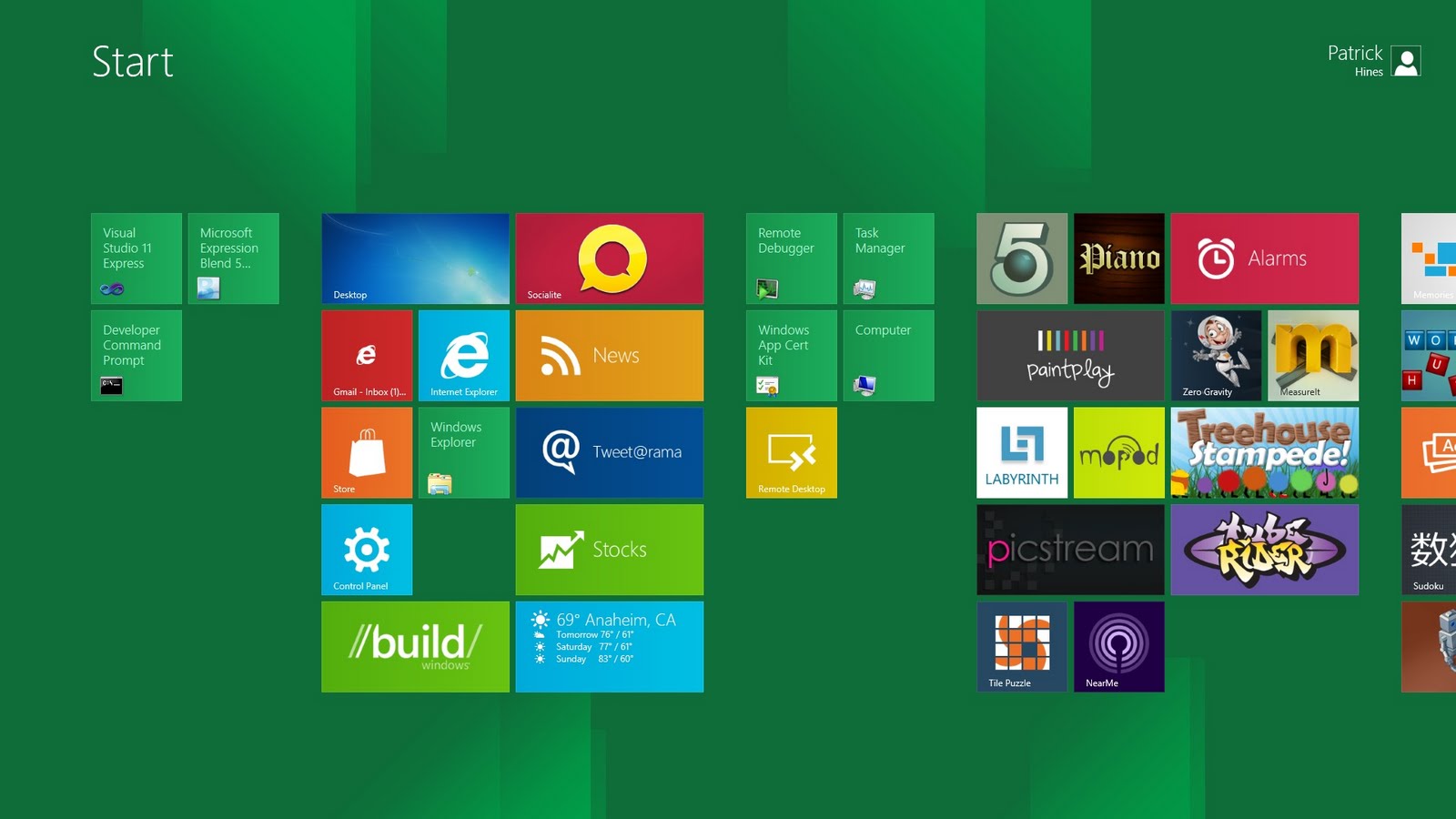Launch the PaintPlay tile
The height and width of the screenshot is (819, 1456).
tap(1070, 356)
